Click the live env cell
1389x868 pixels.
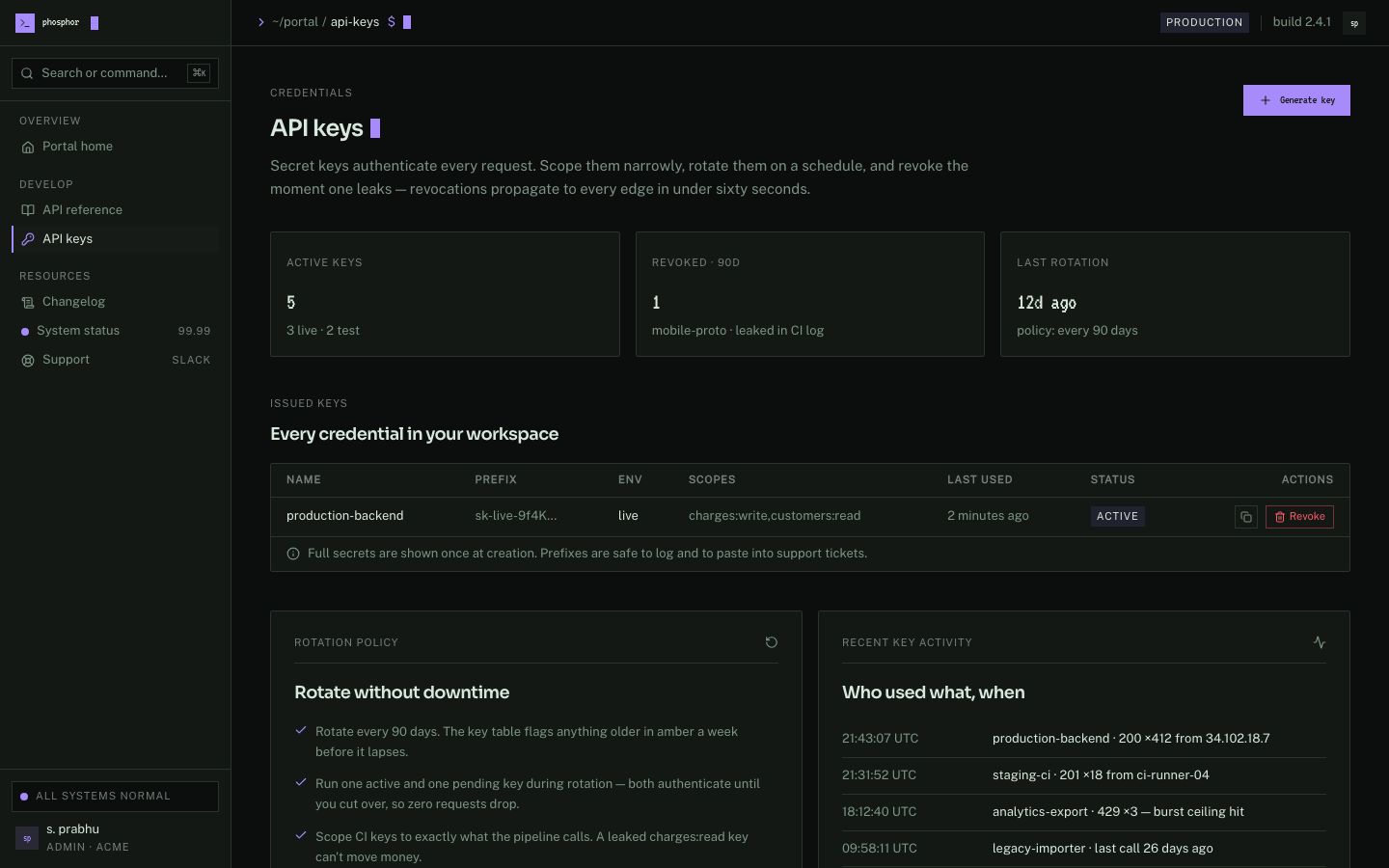point(628,516)
